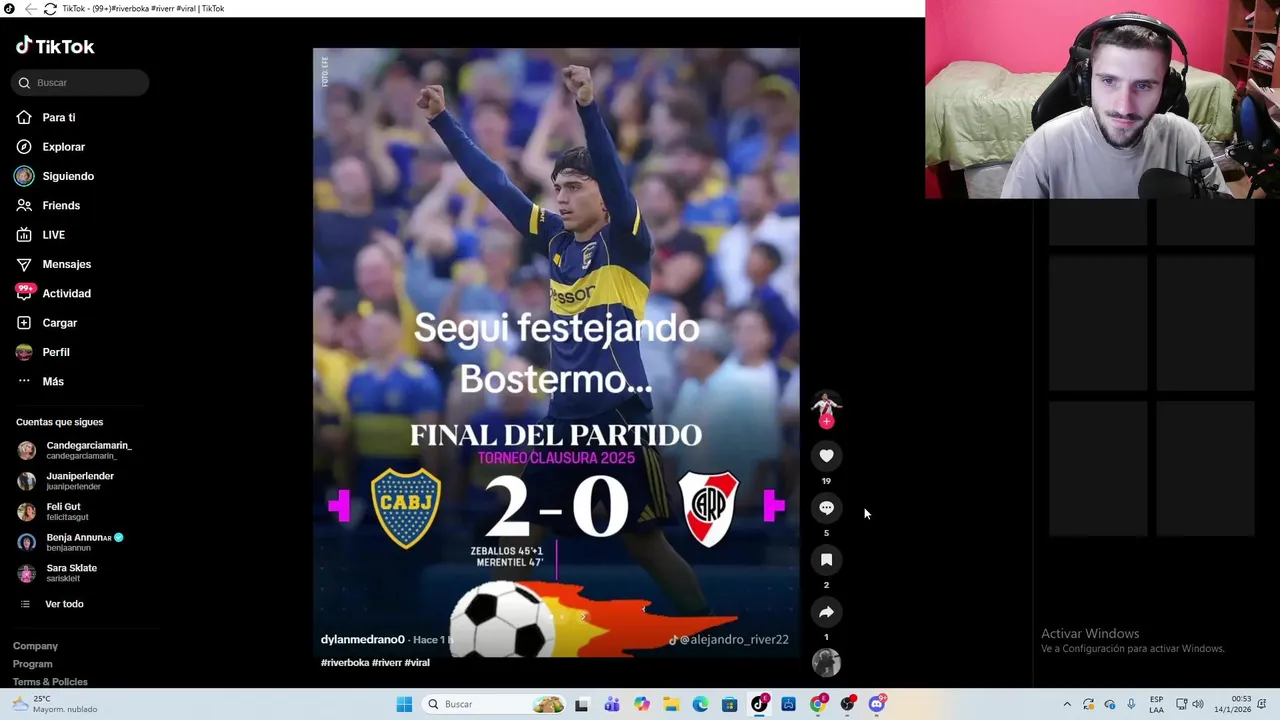Switch the ESP LAA keyboard language
Screen dimensions: 1280x720
tap(1156, 704)
